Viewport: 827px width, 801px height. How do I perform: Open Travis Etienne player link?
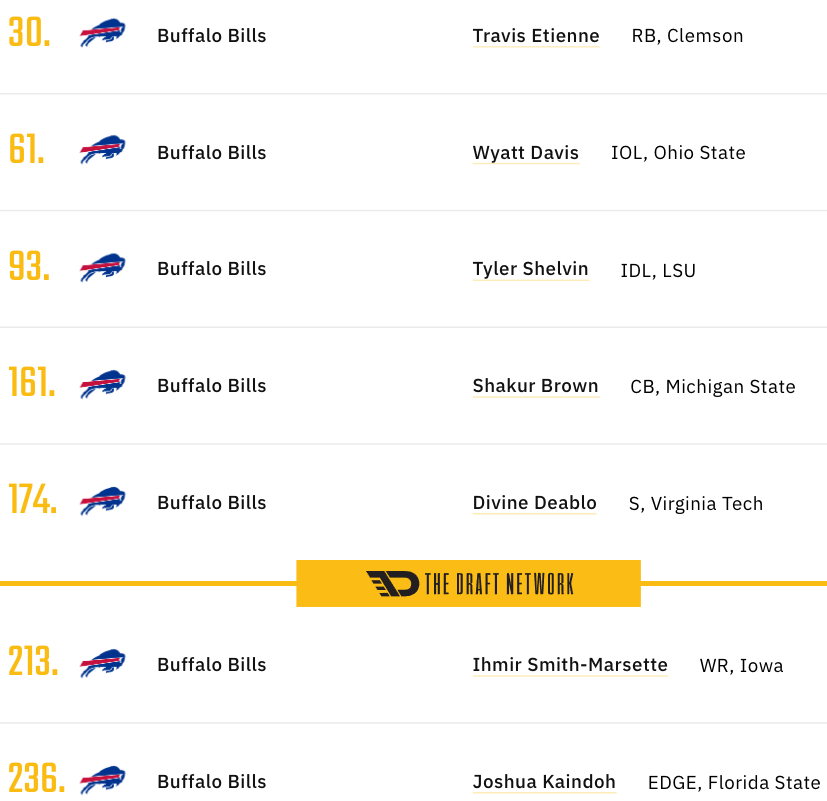pyautogui.click(x=536, y=36)
